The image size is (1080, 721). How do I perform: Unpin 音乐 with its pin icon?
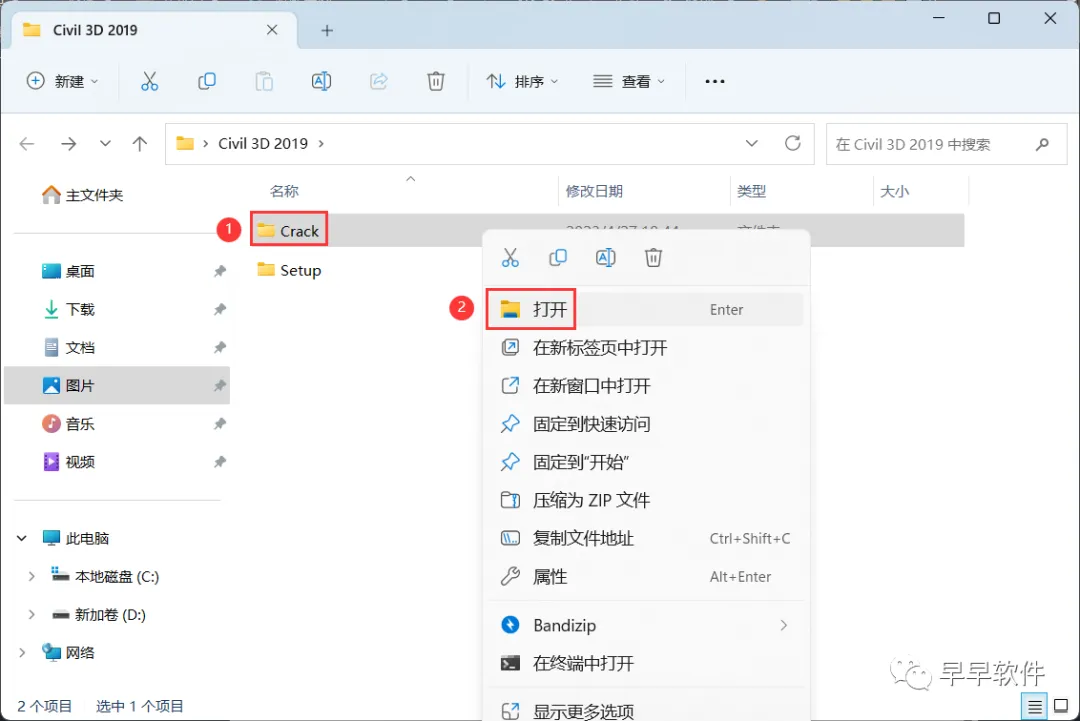click(x=220, y=424)
